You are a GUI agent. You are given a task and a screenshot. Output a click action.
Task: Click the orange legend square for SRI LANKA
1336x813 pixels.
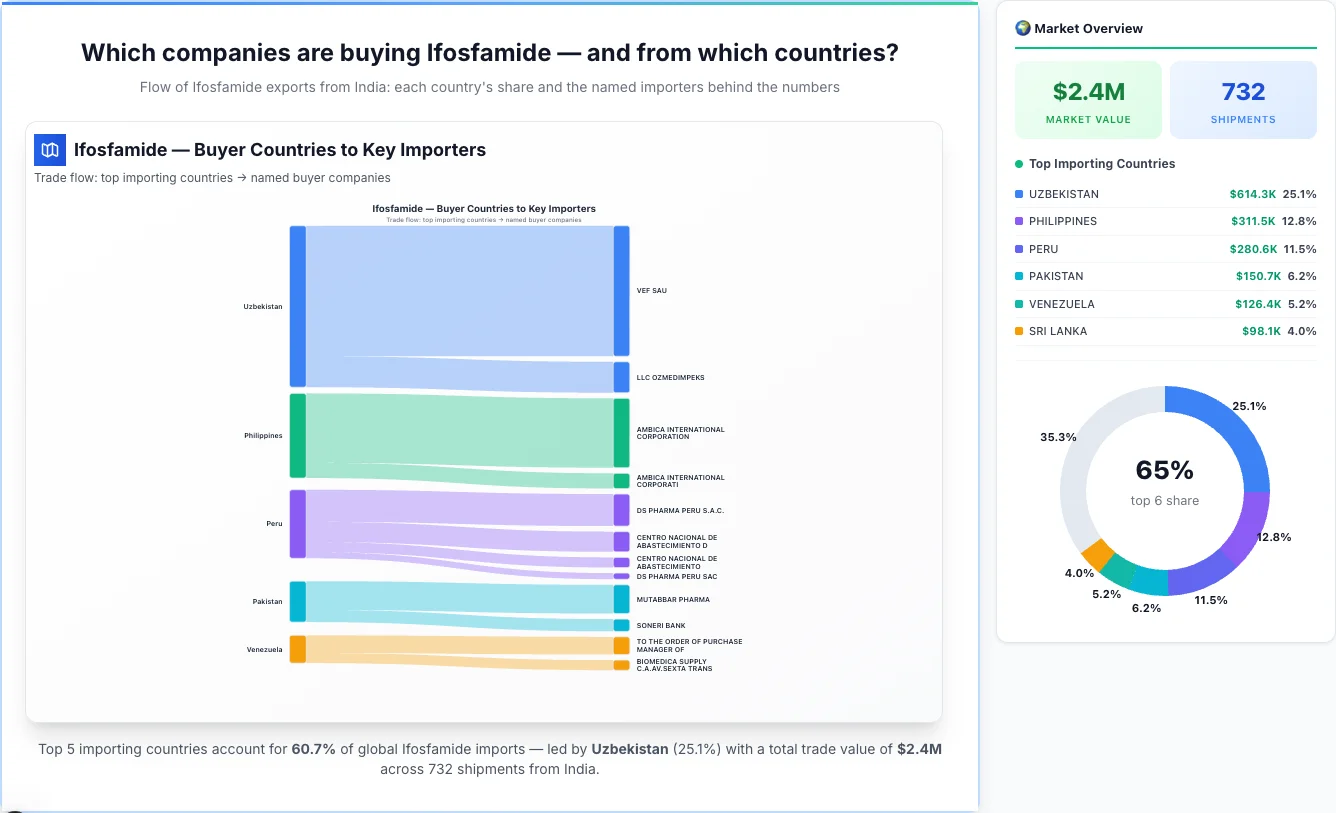(1021, 331)
